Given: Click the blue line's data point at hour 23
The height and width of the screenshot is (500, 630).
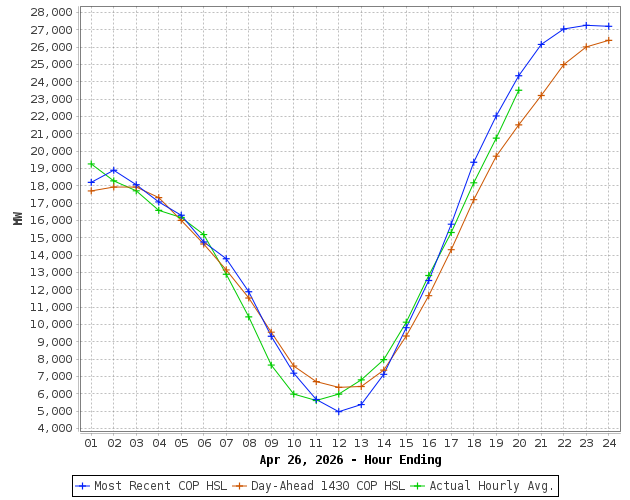Looking at the screenshot, I should (586, 25).
